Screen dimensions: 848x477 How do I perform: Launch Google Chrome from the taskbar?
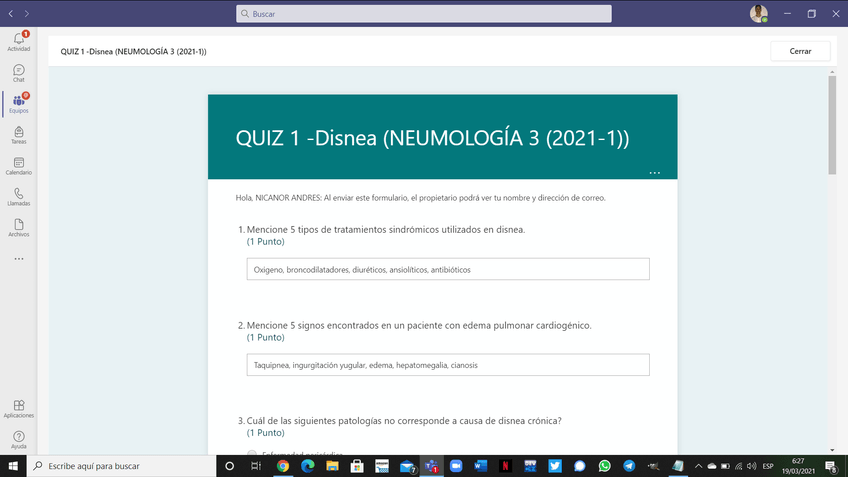(283, 466)
